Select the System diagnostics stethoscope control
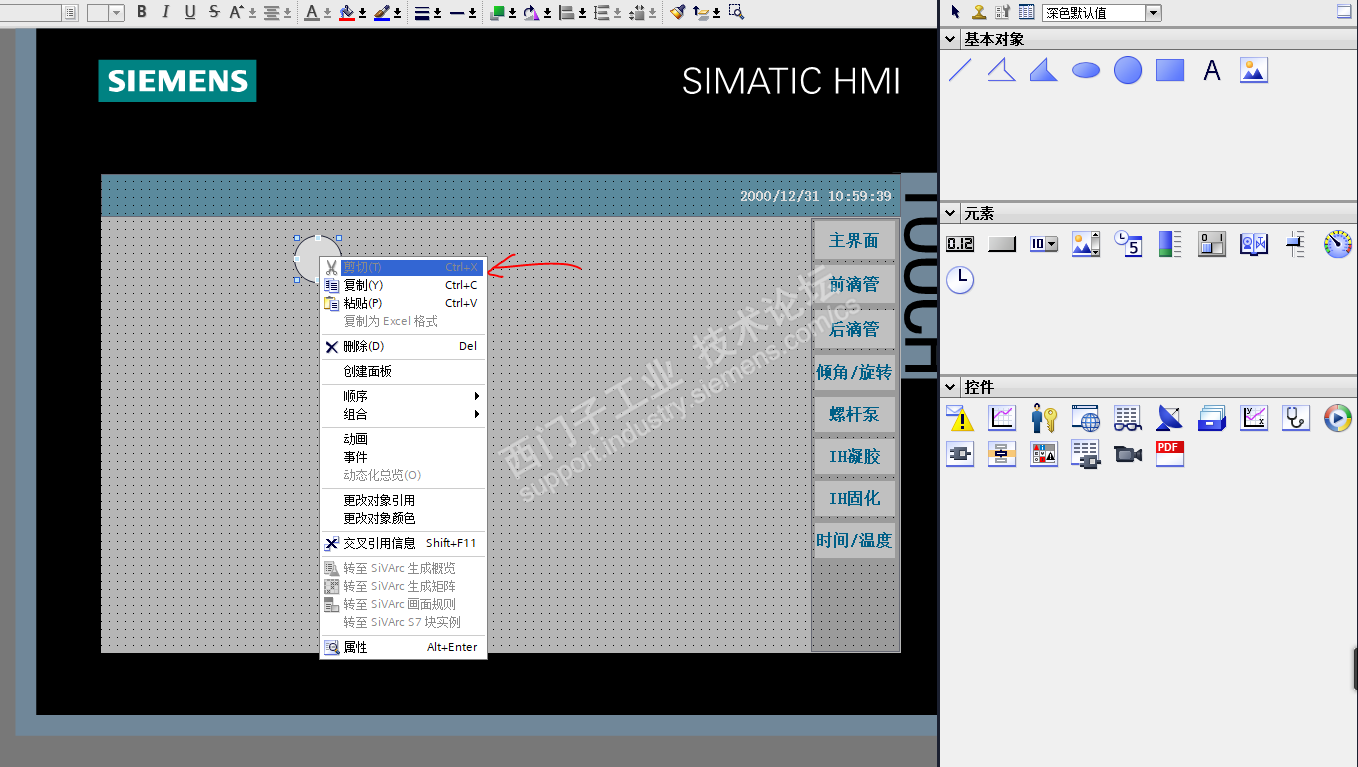The width and height of the screenshot is (1358, 767). pyautogui.click(x=1296, y=418)
